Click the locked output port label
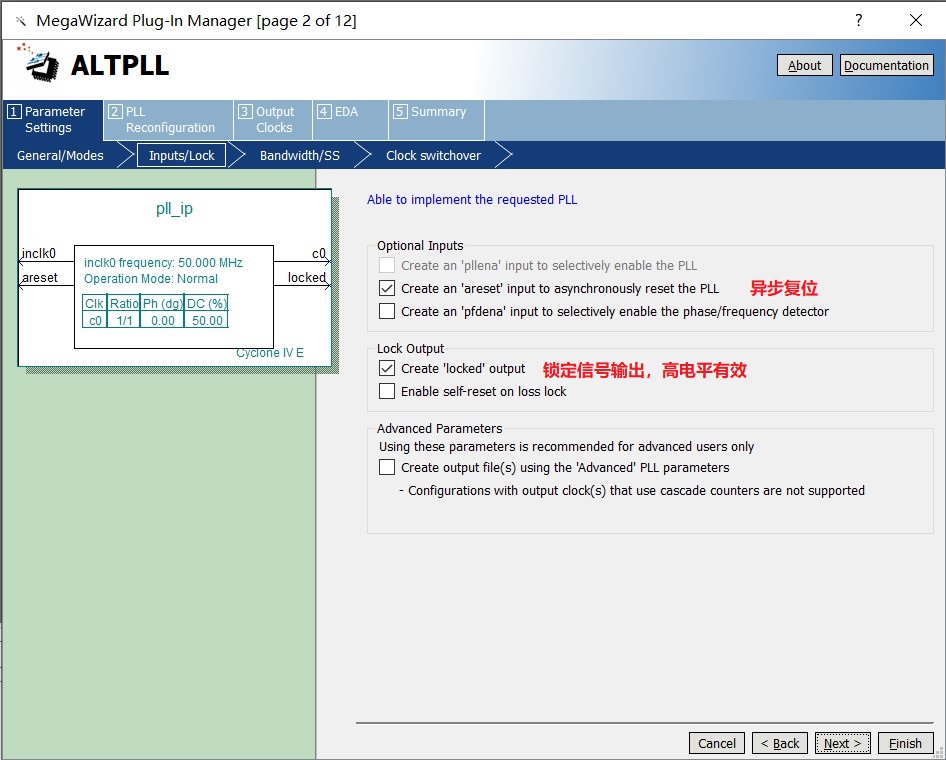Screen dimensions: 946x760 (x=306, y=277)
